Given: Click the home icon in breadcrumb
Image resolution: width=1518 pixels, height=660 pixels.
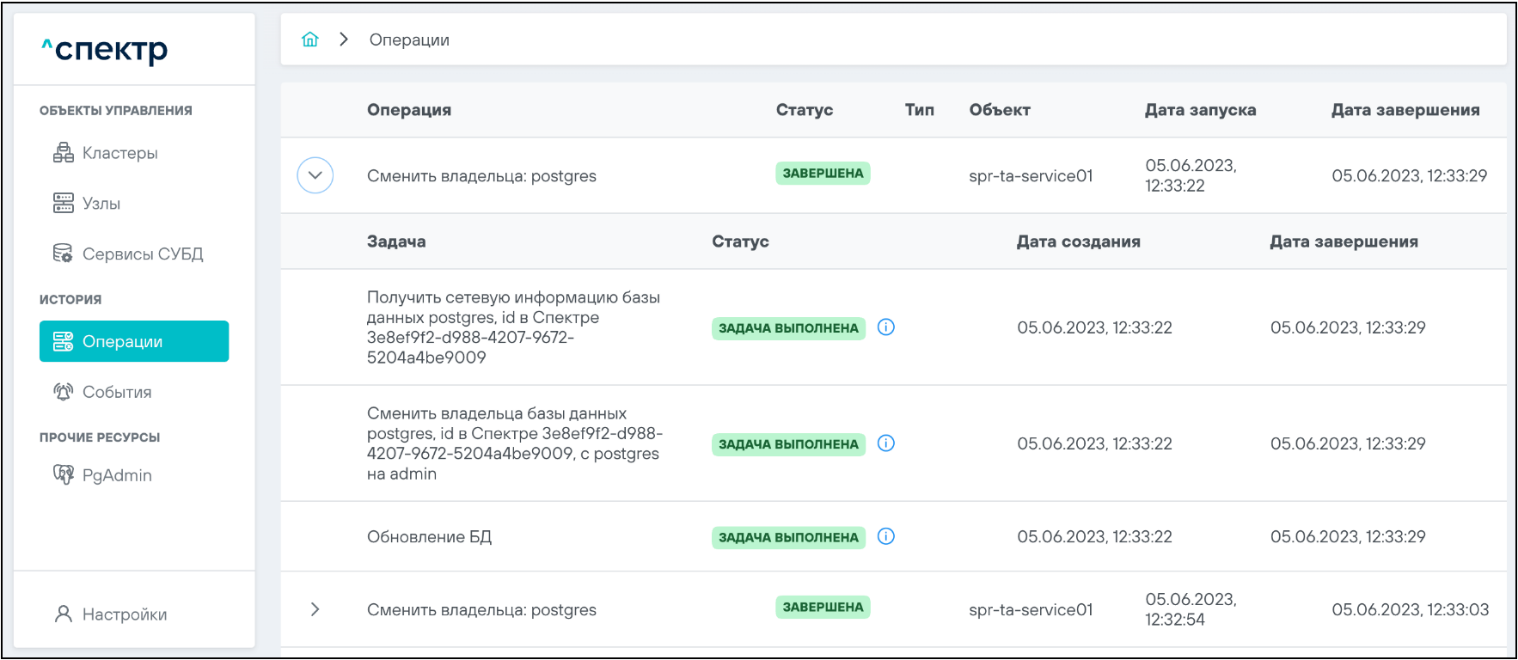Looking at the screenshot, I should click(310, 40).
